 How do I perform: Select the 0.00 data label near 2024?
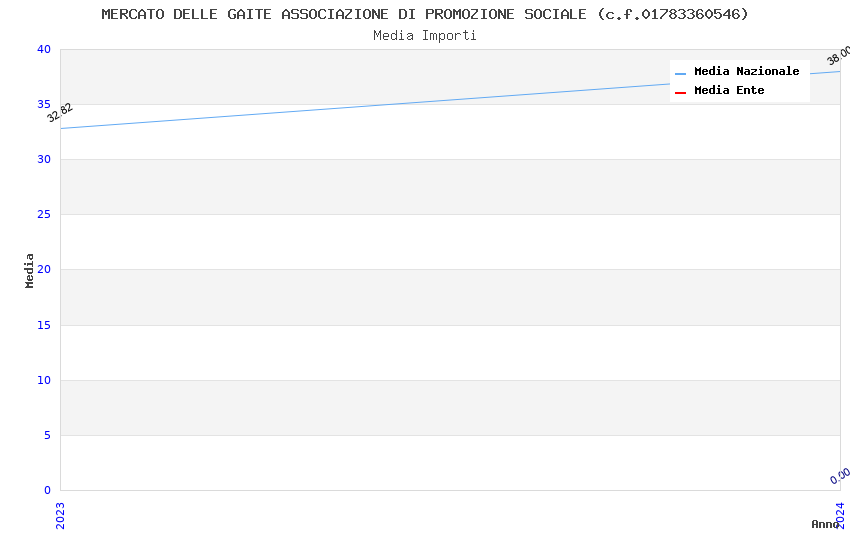click(x=840, y=476)
